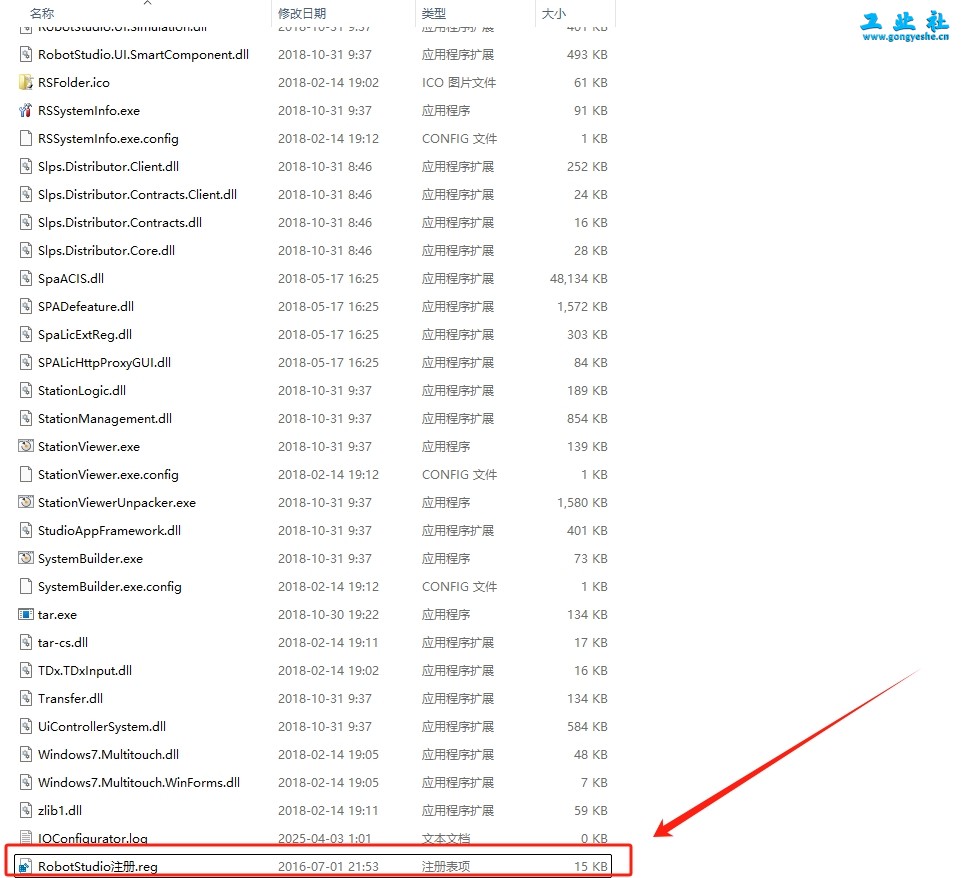Viewport: 965px width, 878px height.
Task: Select the file name RSFolder.ico
Action: (x=74, y=82)
